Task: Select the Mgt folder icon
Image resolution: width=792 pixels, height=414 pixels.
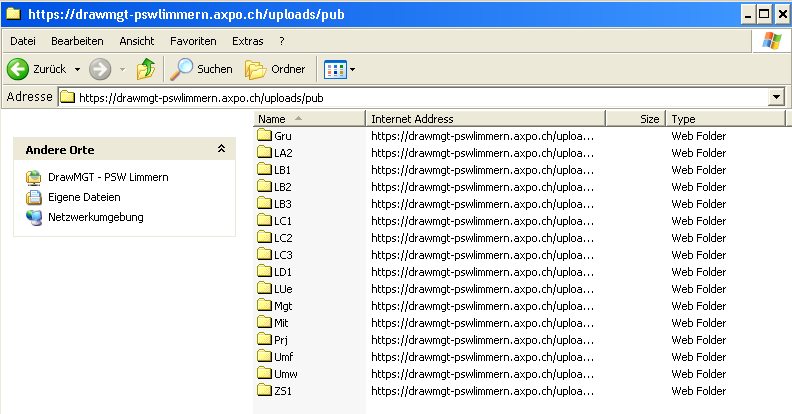Action: (x=264, y=305)
